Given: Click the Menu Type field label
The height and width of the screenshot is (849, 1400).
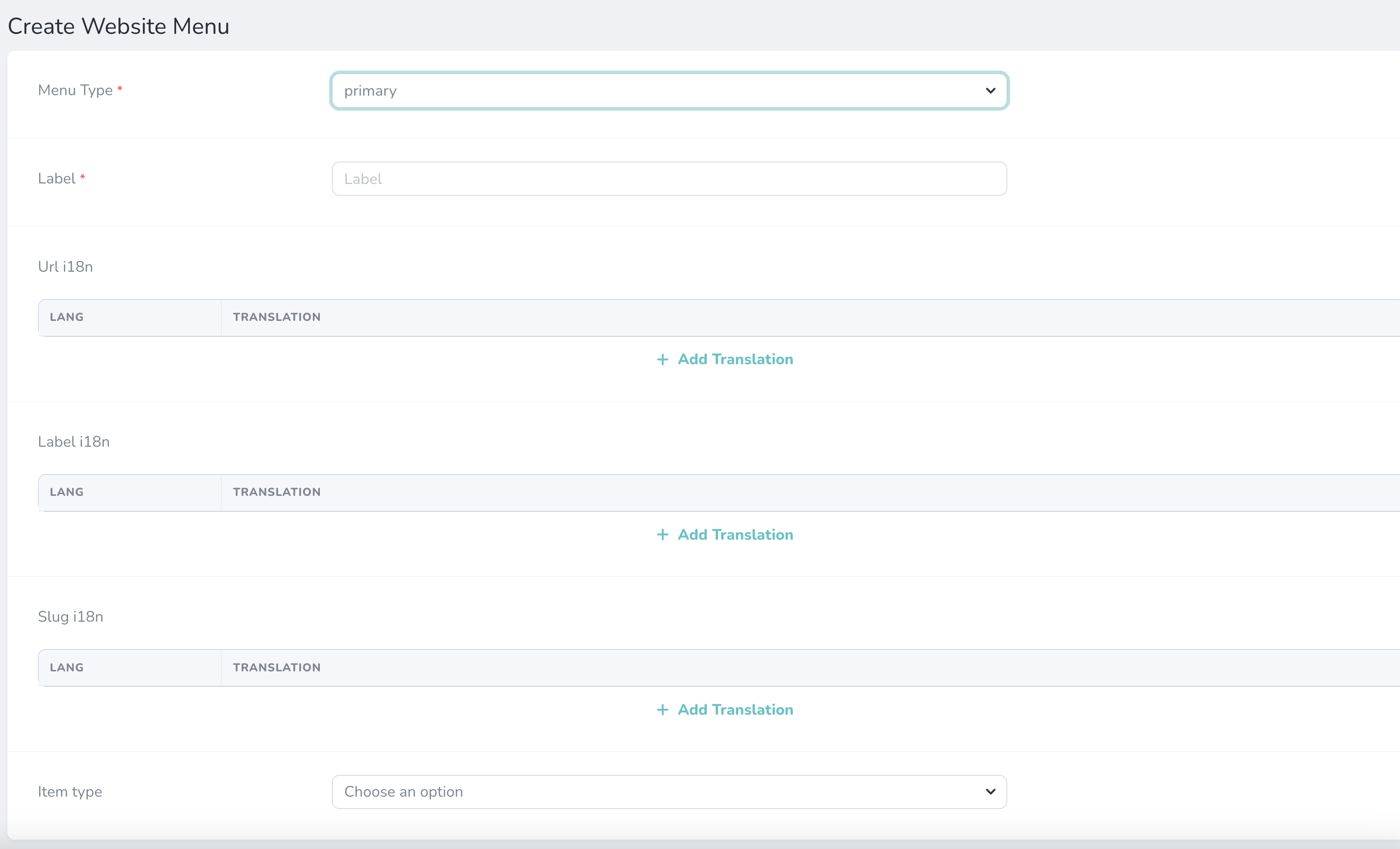Looking at the screenshot, I should [x=75, y=90].
